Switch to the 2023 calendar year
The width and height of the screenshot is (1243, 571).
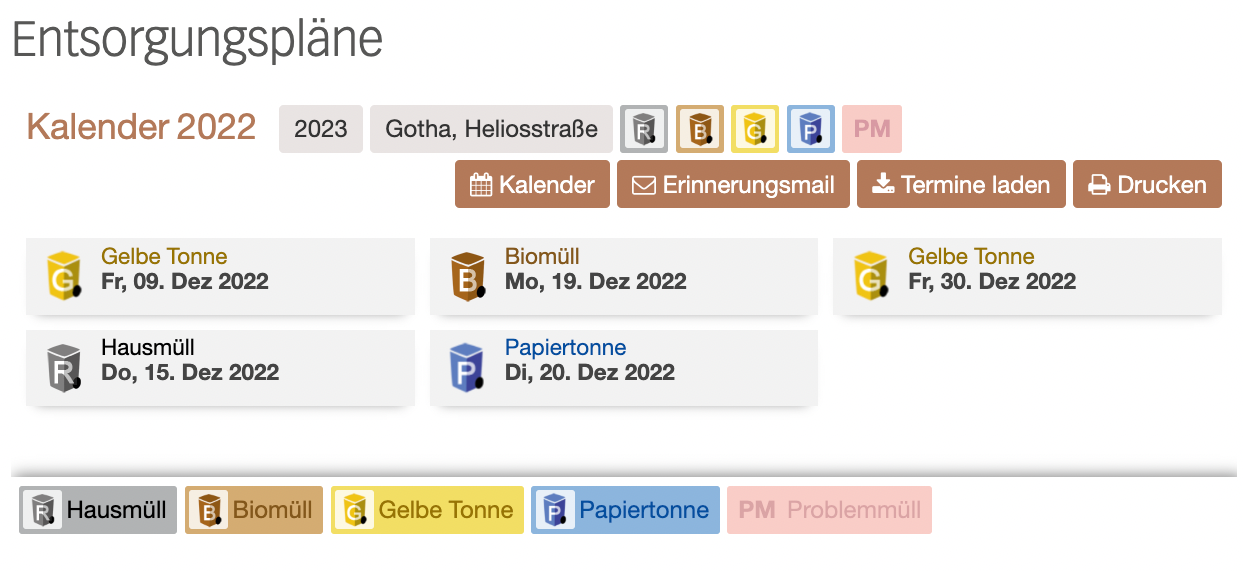(x=321, y=129)
